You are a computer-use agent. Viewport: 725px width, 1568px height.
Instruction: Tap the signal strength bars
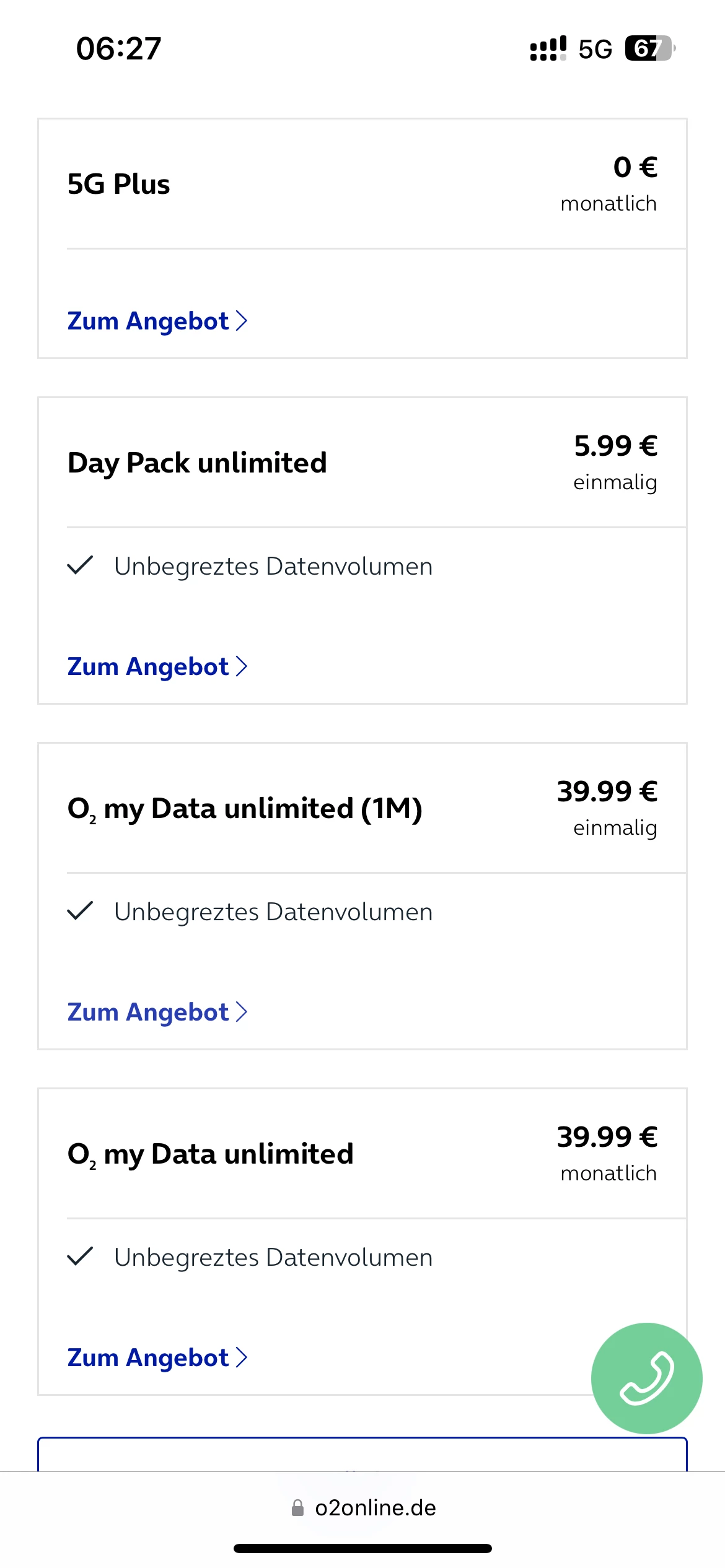tap(548, 48)
